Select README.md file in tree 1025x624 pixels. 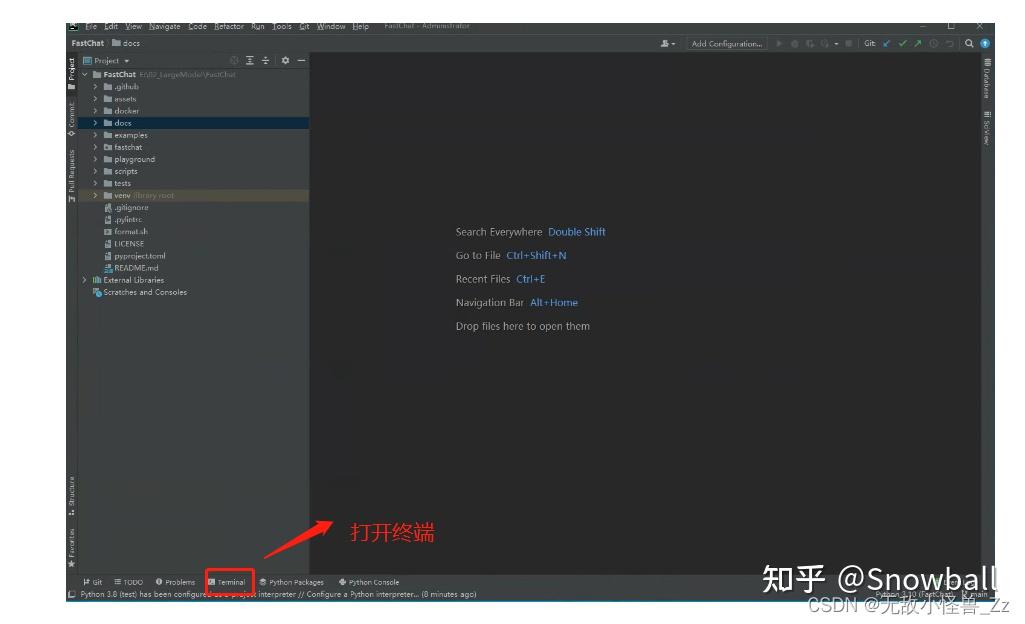pos(131,268)
